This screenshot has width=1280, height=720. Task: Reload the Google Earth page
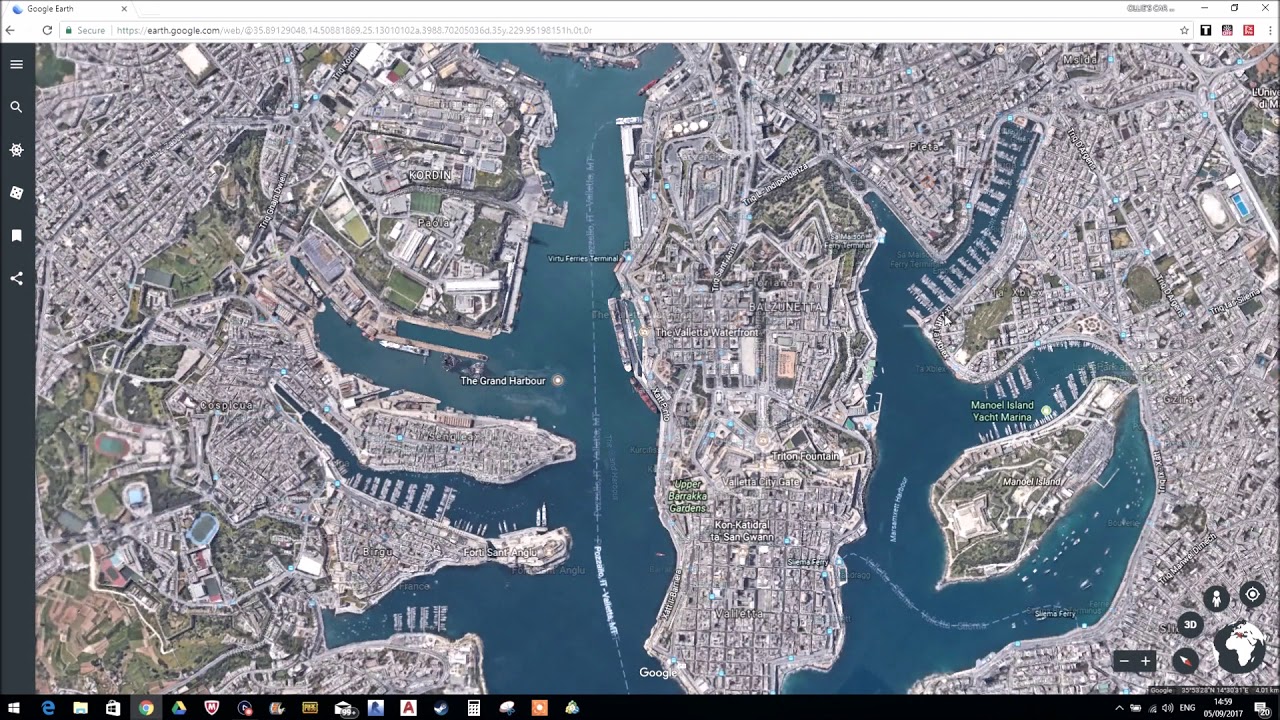[47, 30]
